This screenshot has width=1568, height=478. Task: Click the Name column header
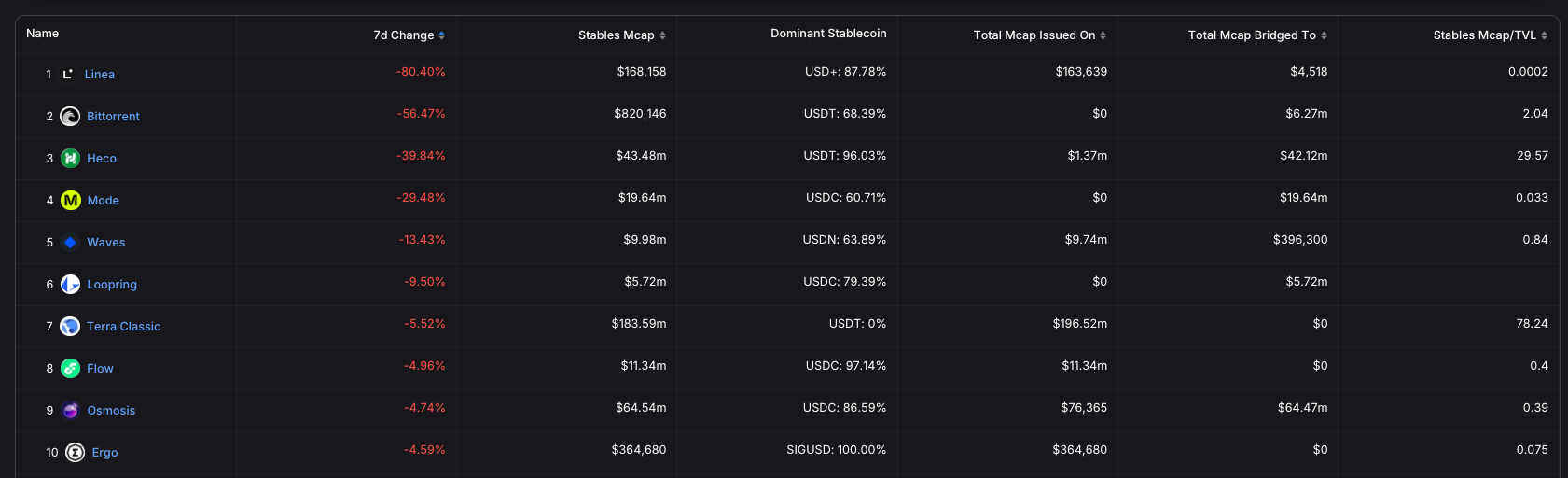43,34
